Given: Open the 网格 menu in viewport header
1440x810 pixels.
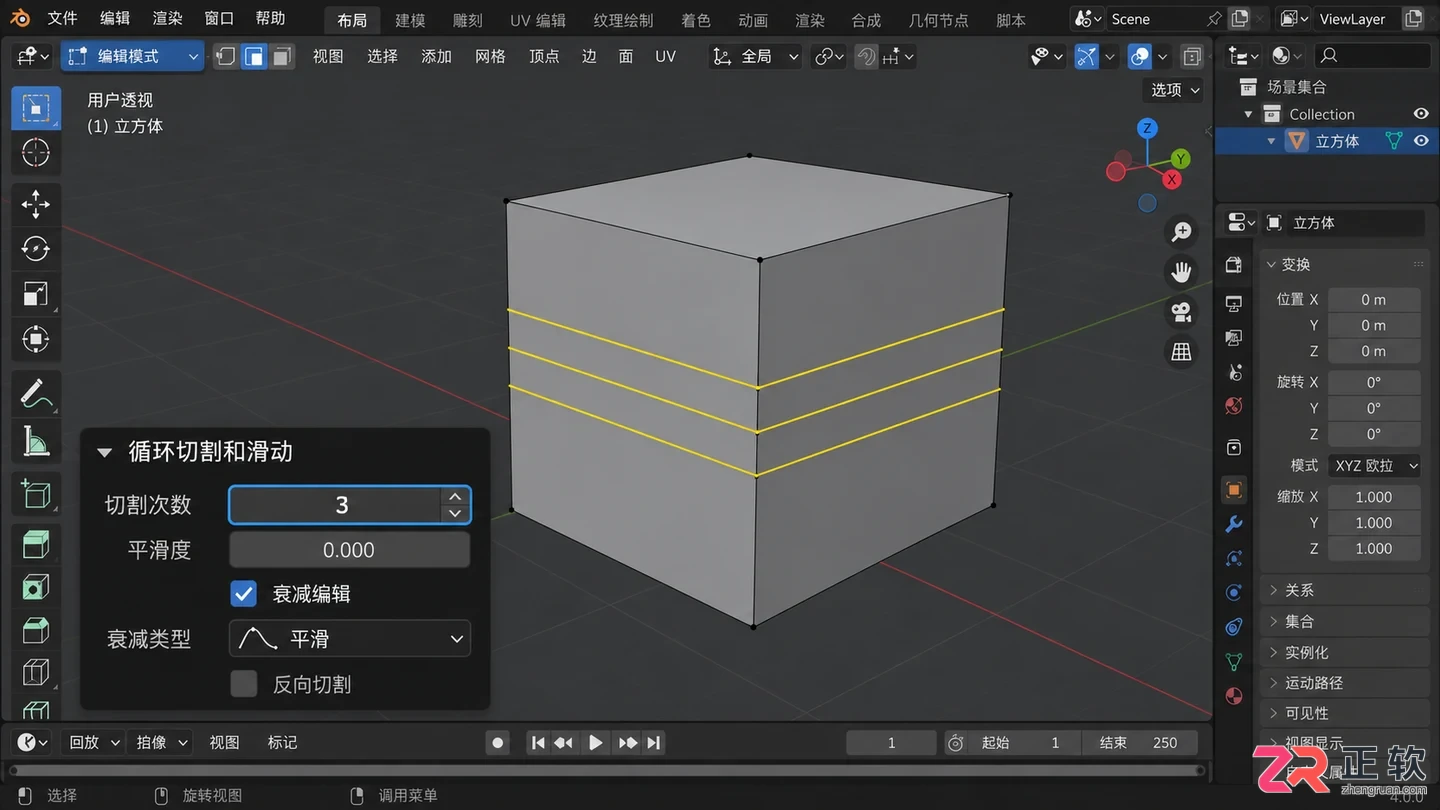Looking at the screenshot, I should (x=490, y=57).
